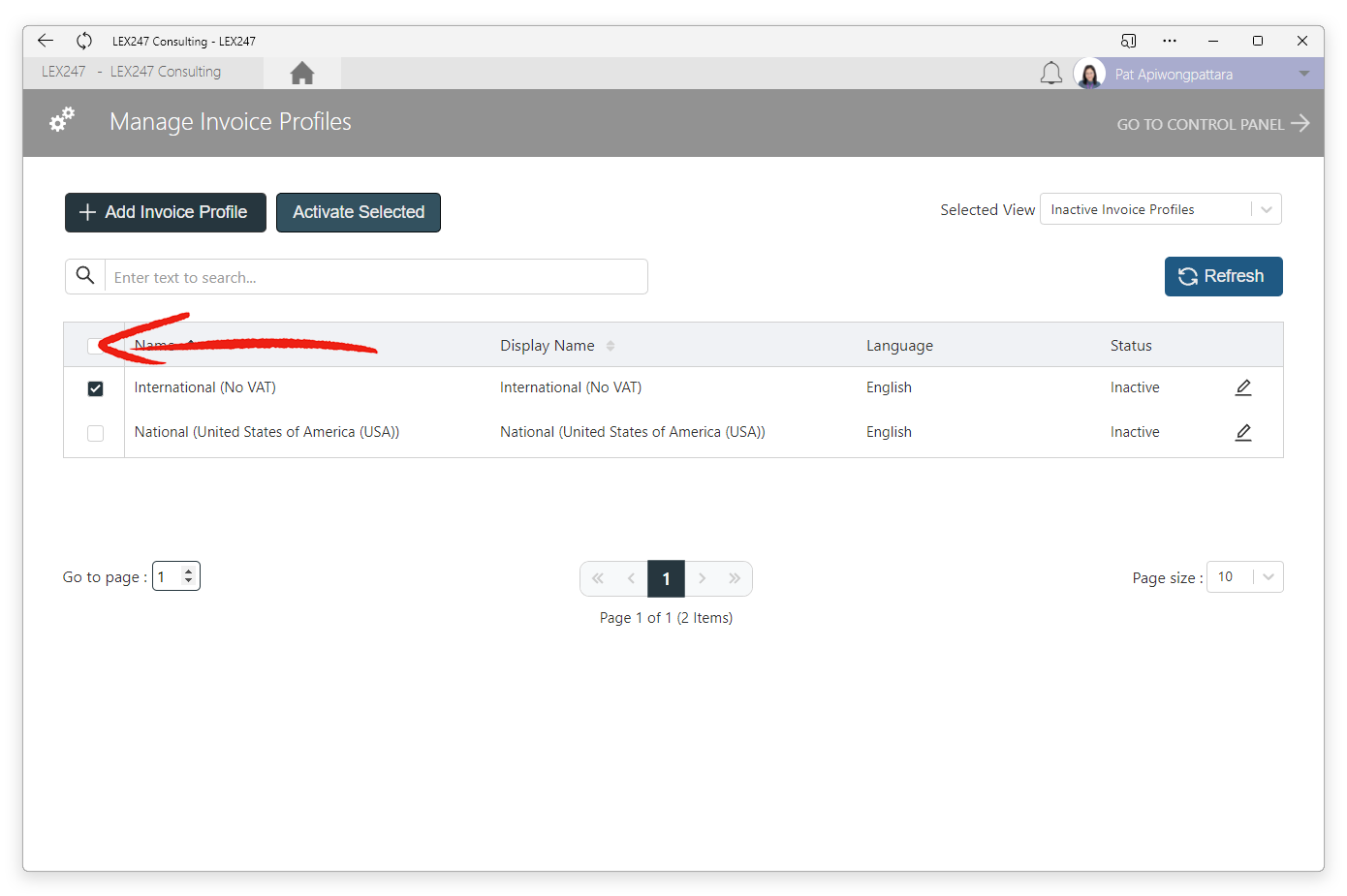Go to the home icon
This screenshot has height=896, width=1347.
coord(302,74)
